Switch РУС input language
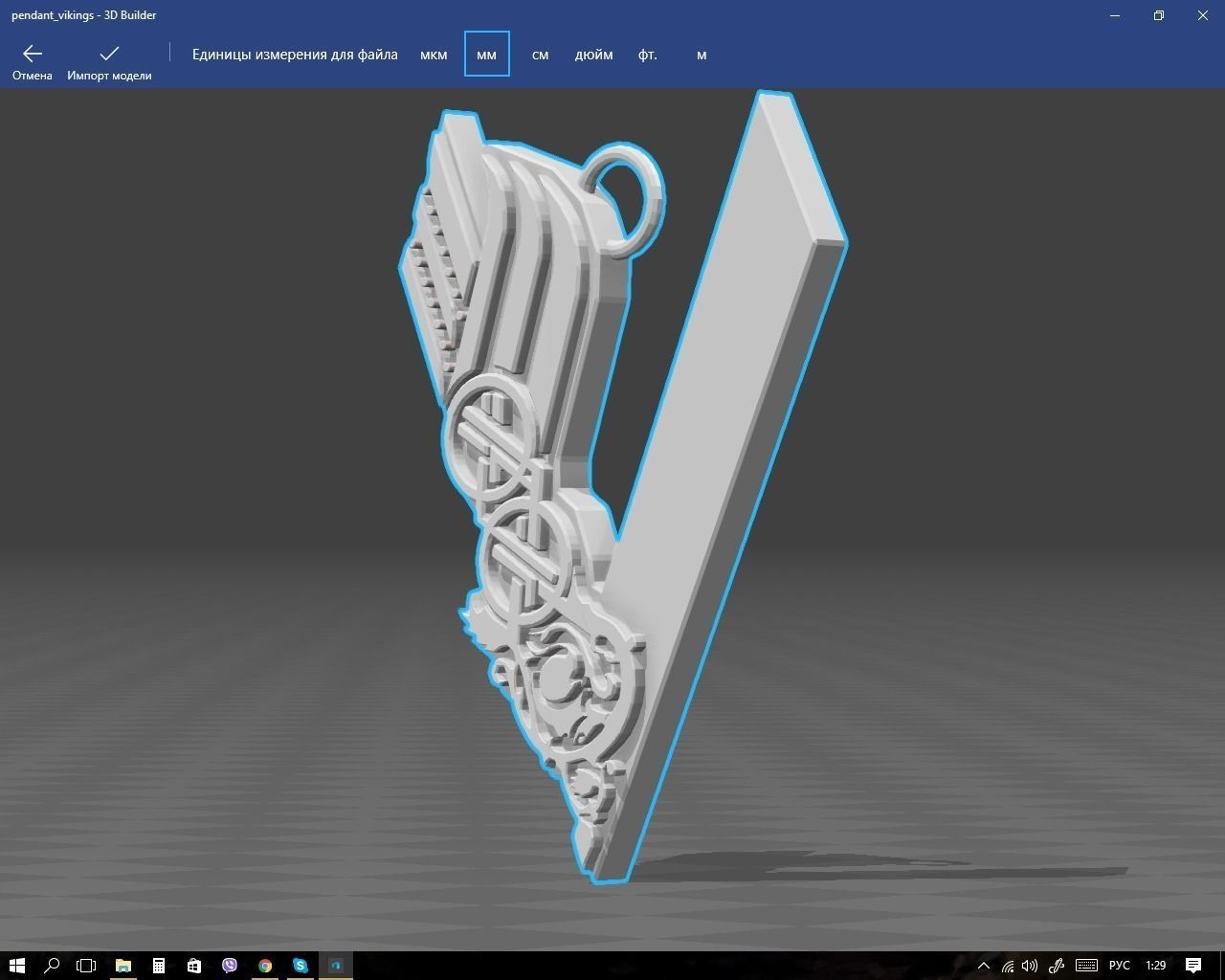This screenshot has width=1225, height=980. (1119, 965)
